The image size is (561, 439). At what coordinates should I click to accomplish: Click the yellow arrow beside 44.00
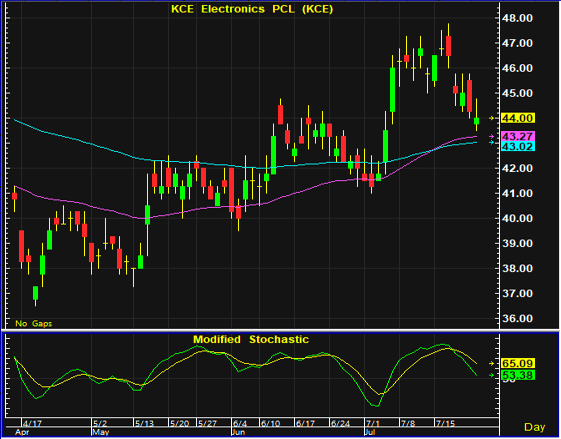coord(492,118)
